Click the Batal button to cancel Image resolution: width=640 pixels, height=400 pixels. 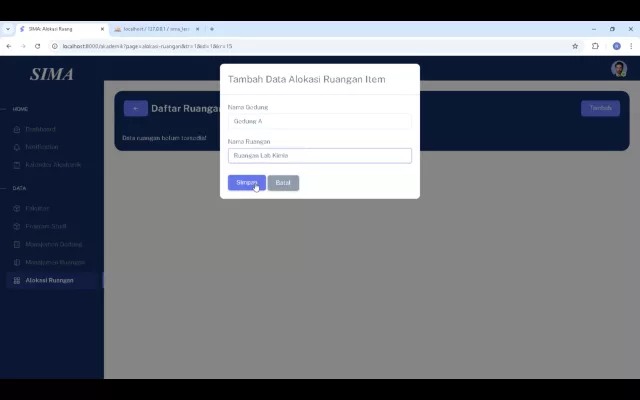[283, 182]
